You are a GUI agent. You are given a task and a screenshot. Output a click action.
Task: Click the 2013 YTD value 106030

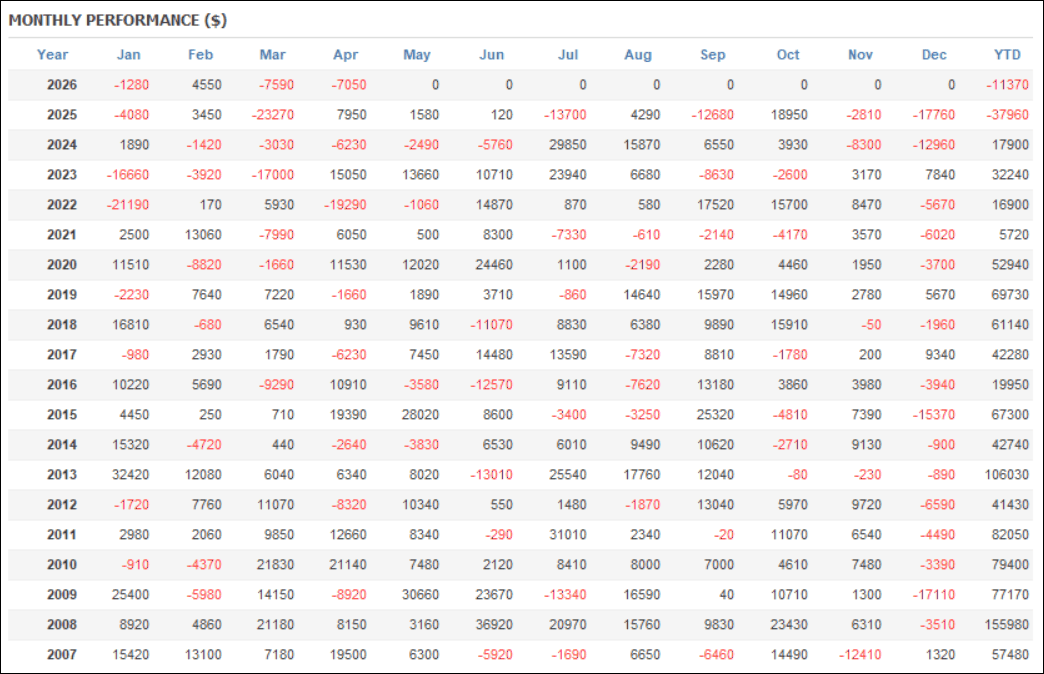click(1007, 474)
